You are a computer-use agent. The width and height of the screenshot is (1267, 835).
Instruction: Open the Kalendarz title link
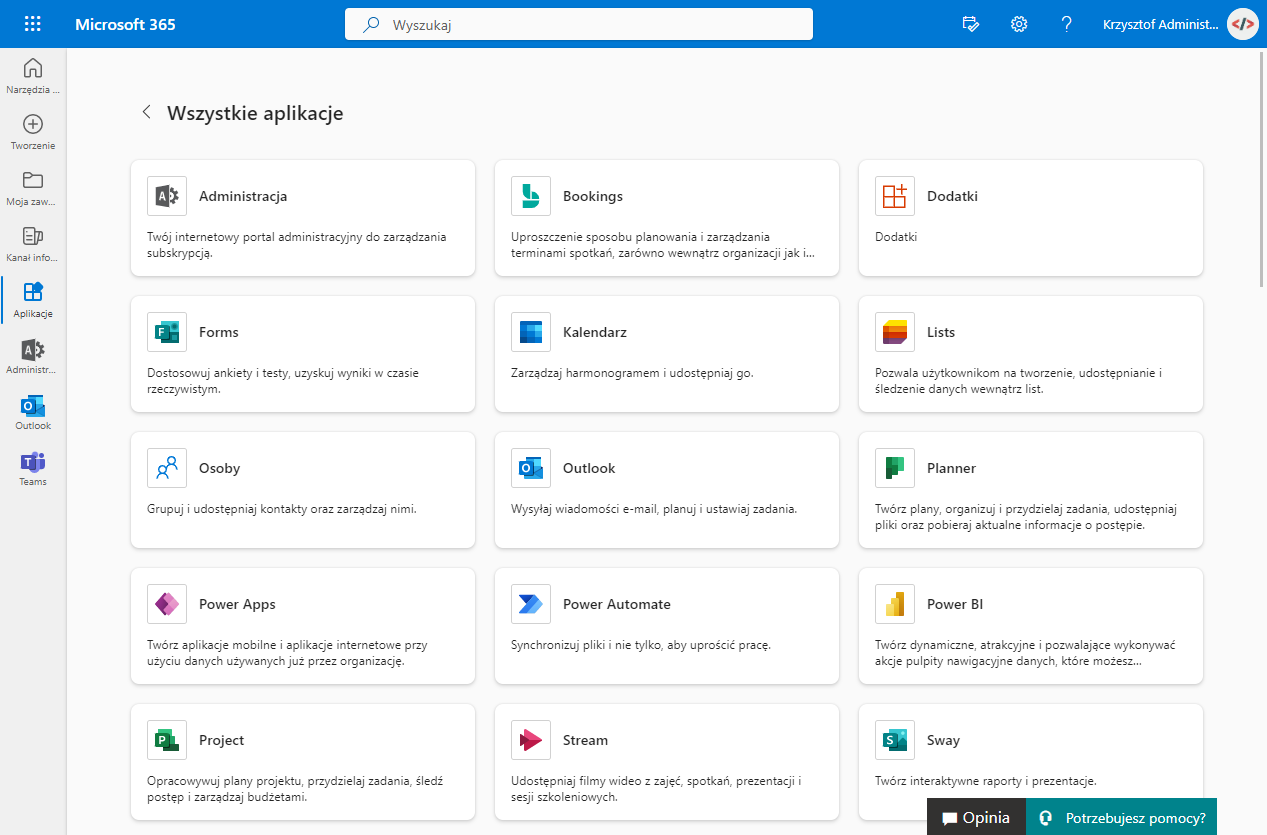tap(595, 332)
